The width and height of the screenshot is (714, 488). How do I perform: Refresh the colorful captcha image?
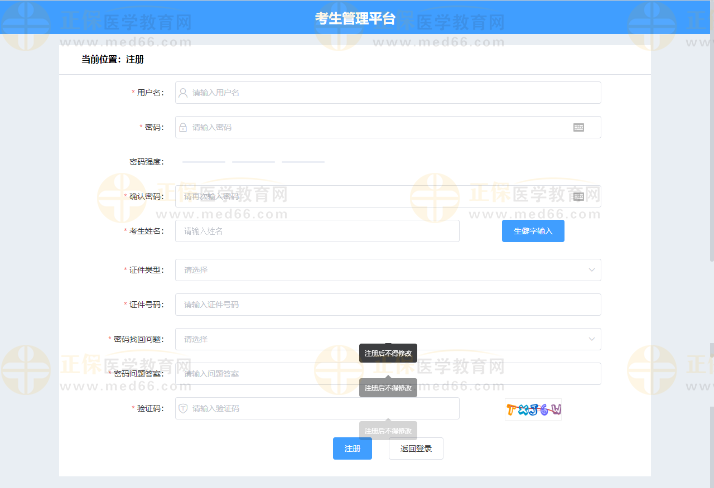coord(533,409)
